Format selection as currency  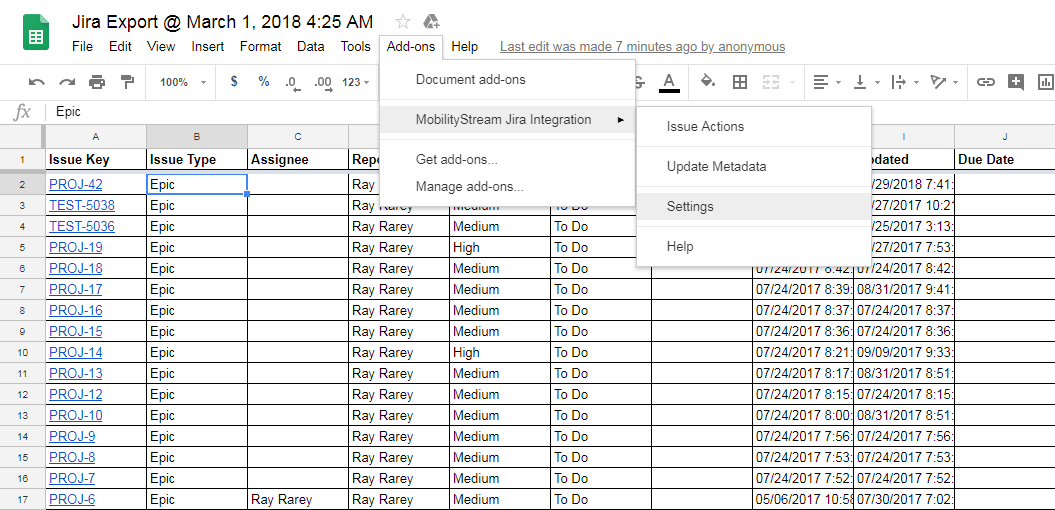coord(234,82)
